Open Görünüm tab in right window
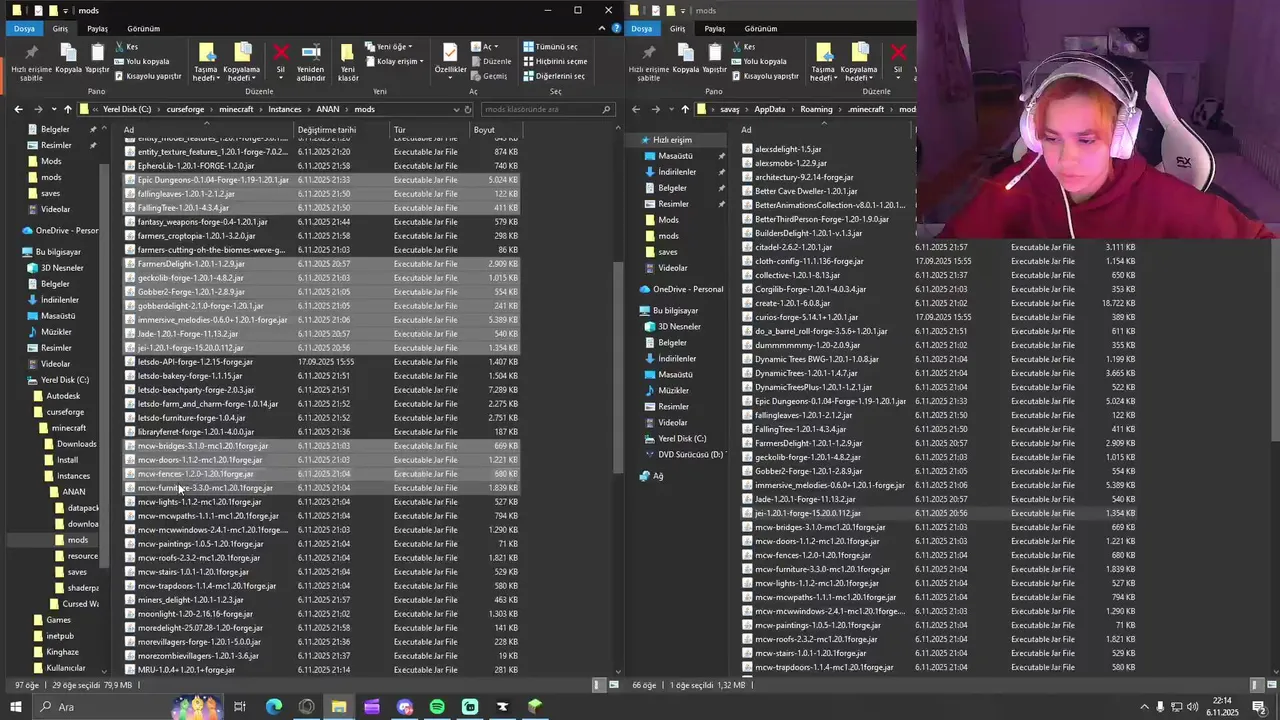The image size is (1280, 720). pyautogui.click(x=761, y=28)
